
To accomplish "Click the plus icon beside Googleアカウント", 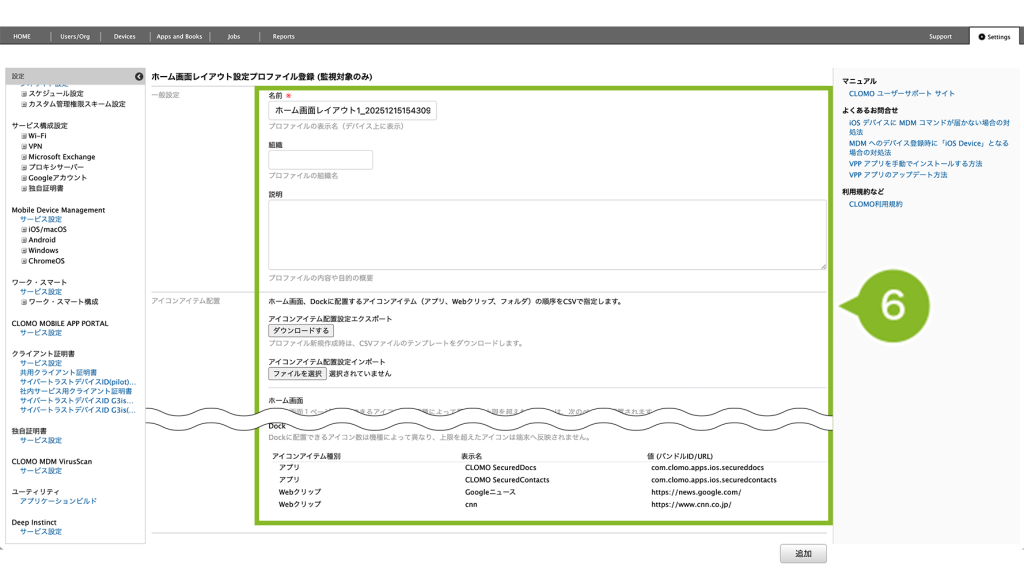I will click(24, 178).
